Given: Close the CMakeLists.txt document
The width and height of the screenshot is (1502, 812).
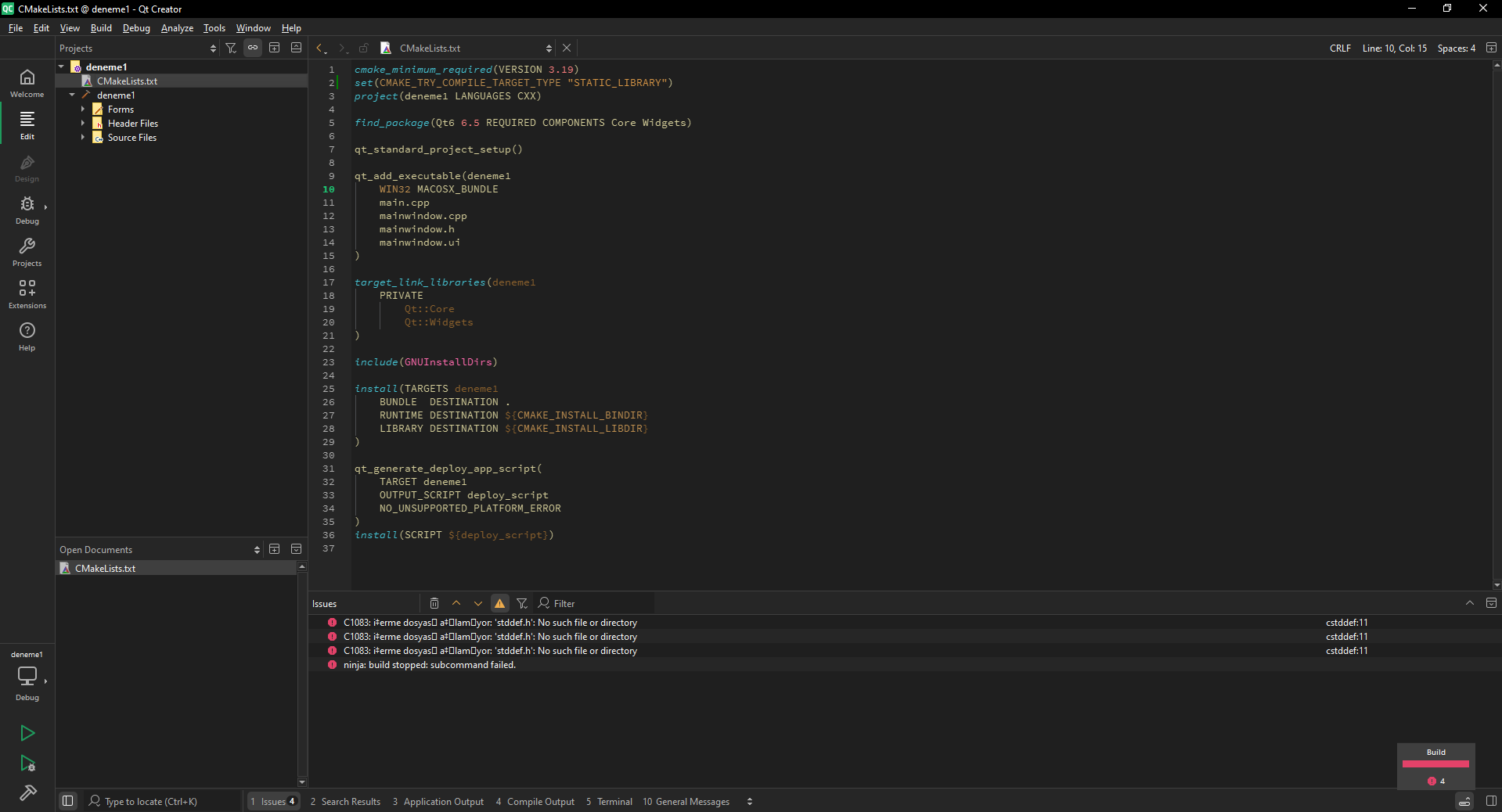Looking at the screenshot, I should click(567, 48).
